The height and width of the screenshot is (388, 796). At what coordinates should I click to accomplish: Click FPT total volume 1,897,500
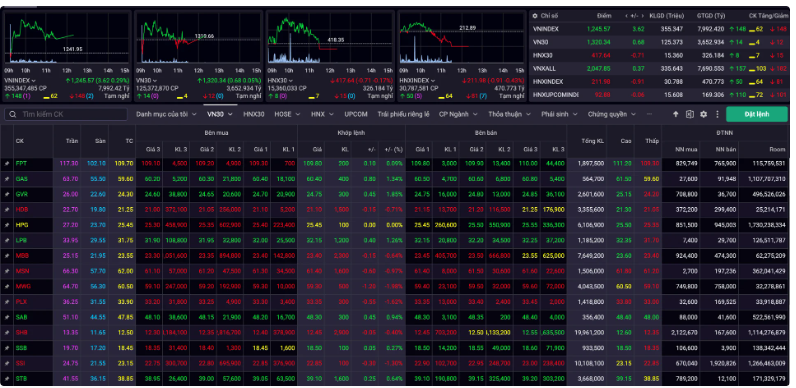[590, 164]
